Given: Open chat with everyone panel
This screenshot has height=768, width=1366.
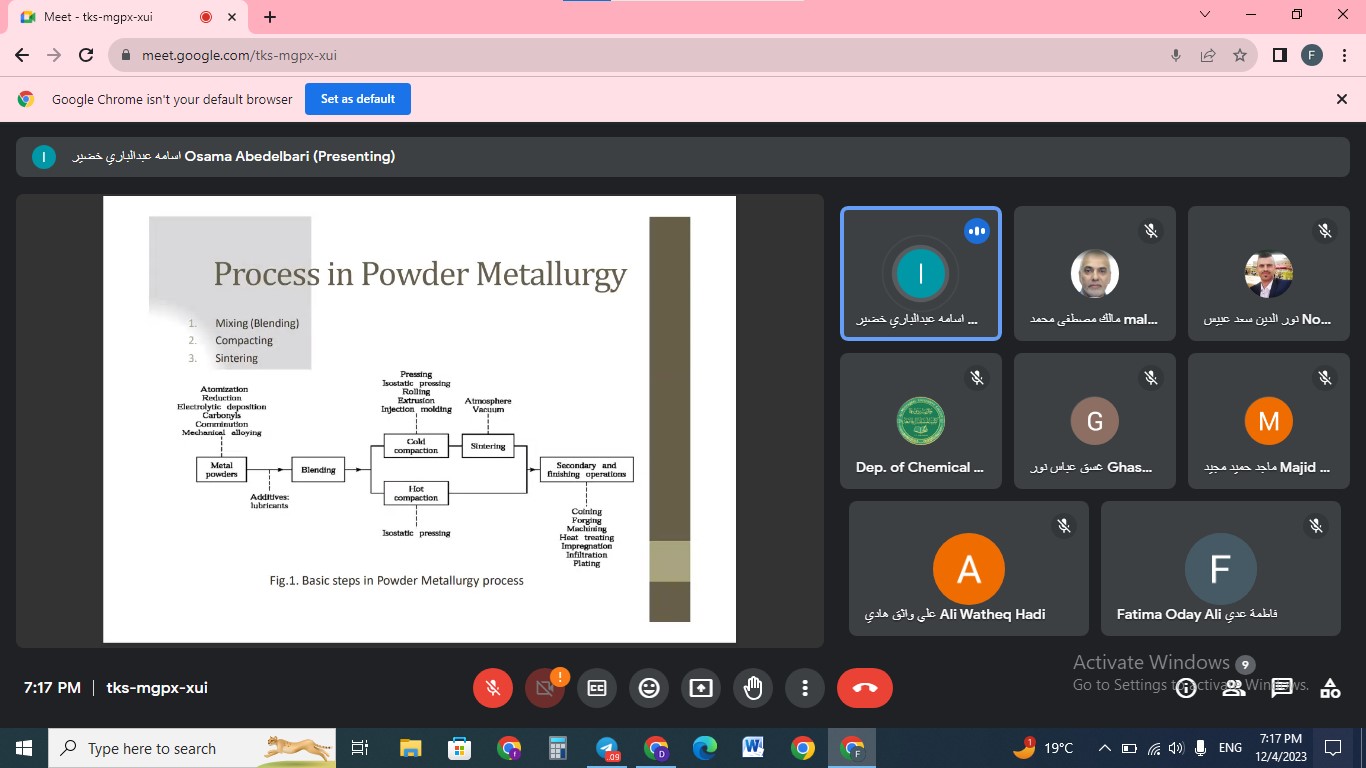Looking at the screenshot, I should 1282,688.
